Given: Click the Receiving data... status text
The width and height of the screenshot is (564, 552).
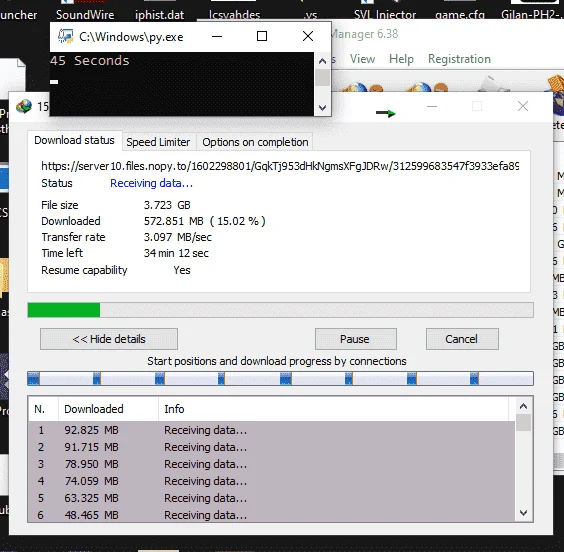Looking at the screenshot, I should [x=151, y=183].
